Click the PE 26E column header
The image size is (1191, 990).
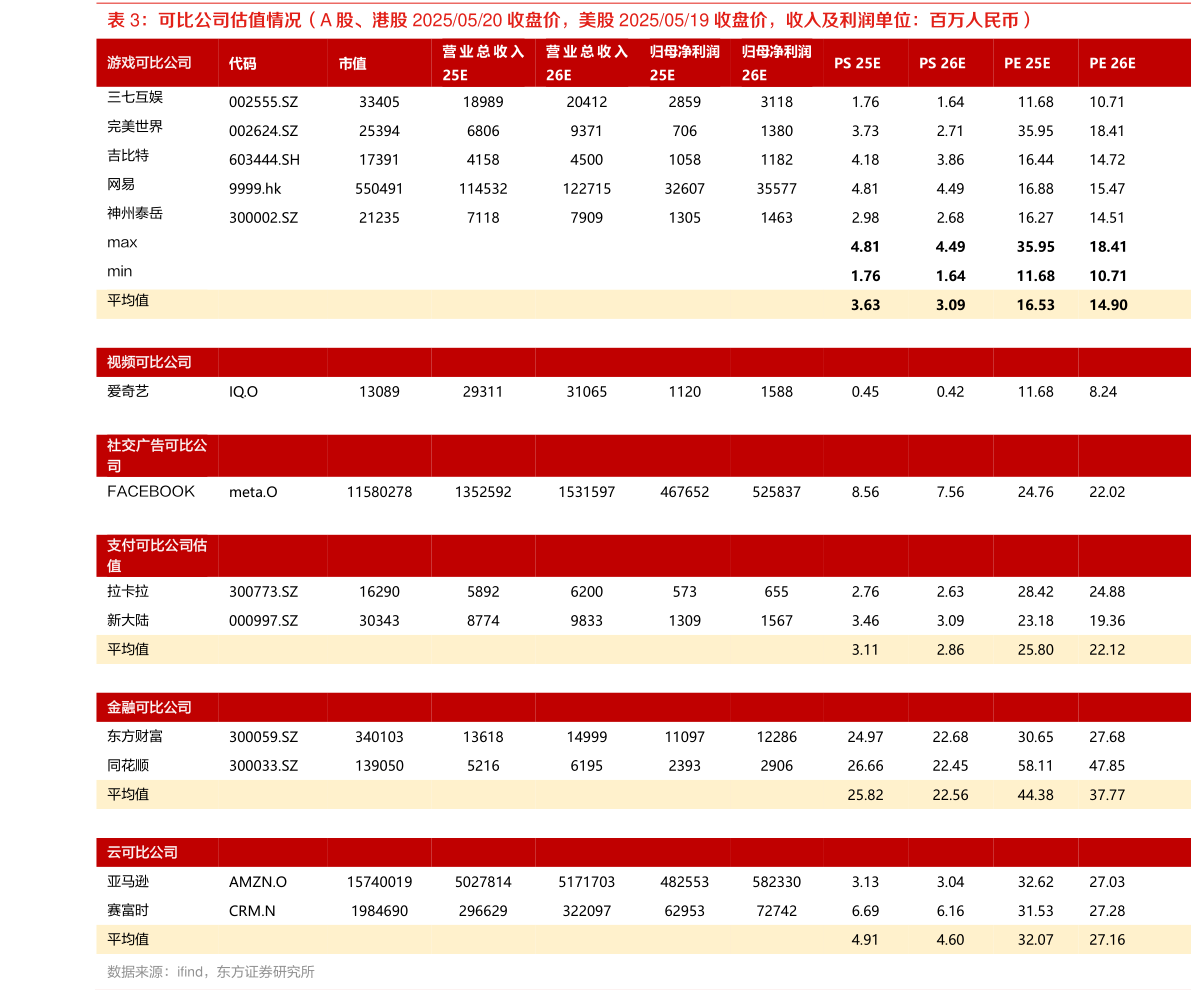pyautogui.click(x=1112, y=64)
